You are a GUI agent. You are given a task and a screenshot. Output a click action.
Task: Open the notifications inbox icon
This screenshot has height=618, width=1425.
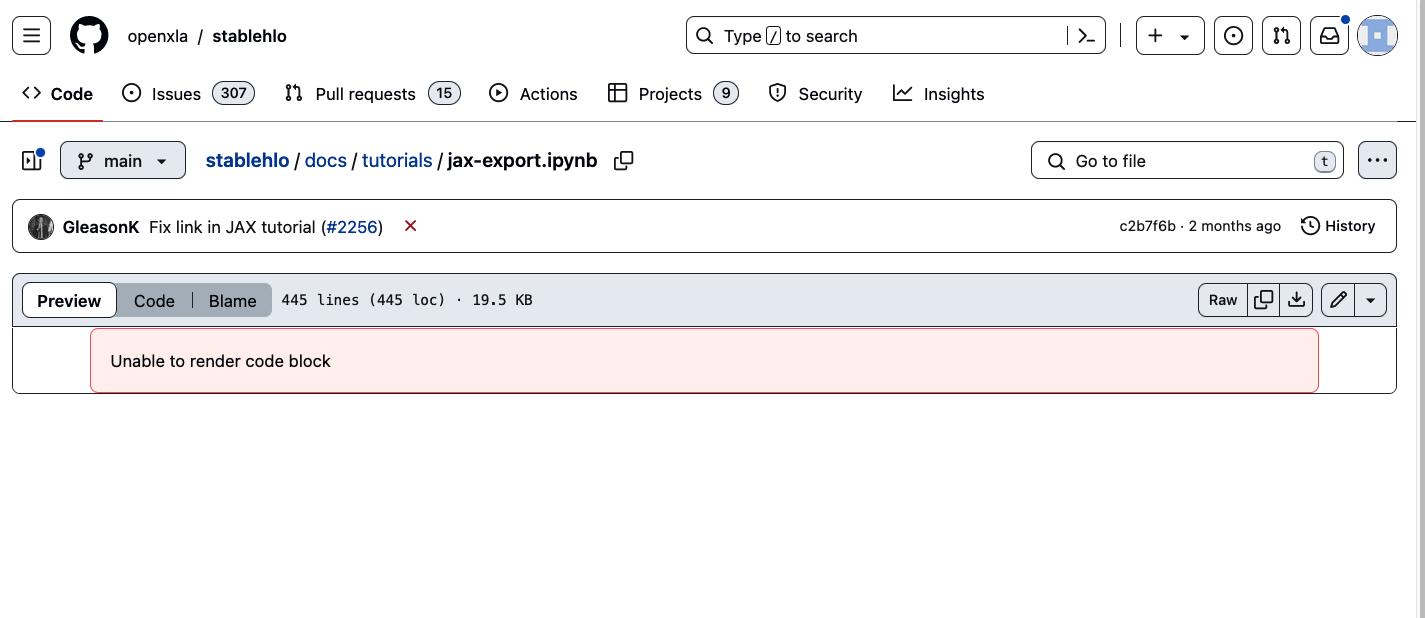point(1329,36)
